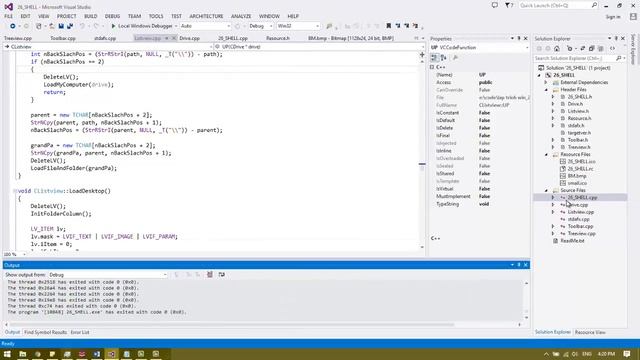Screen dimensions: 640x360
Task: Open the Auto debug target dropdown
Action: point(205,26)
